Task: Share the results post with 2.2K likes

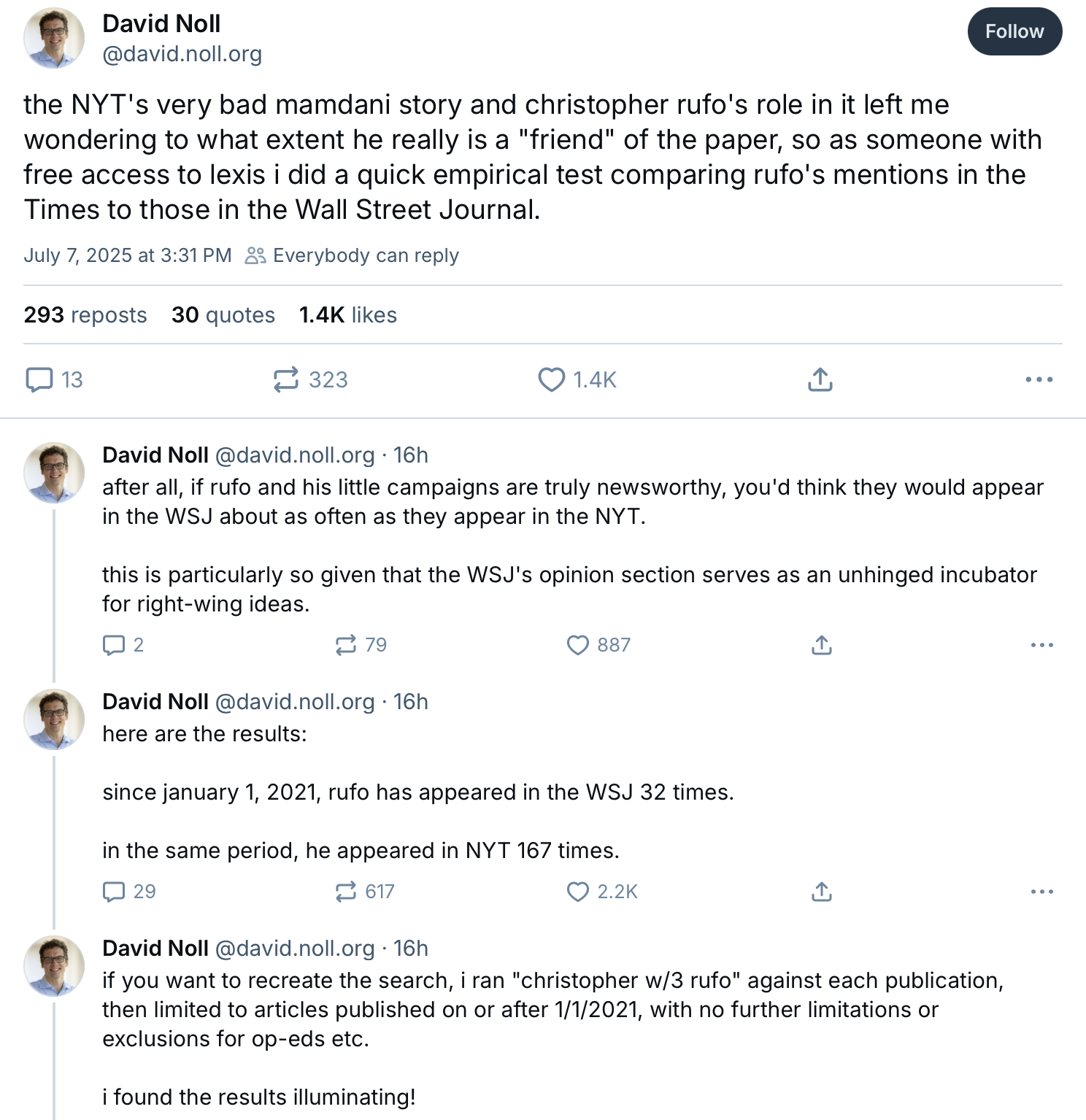Action: tap(822, 892)
